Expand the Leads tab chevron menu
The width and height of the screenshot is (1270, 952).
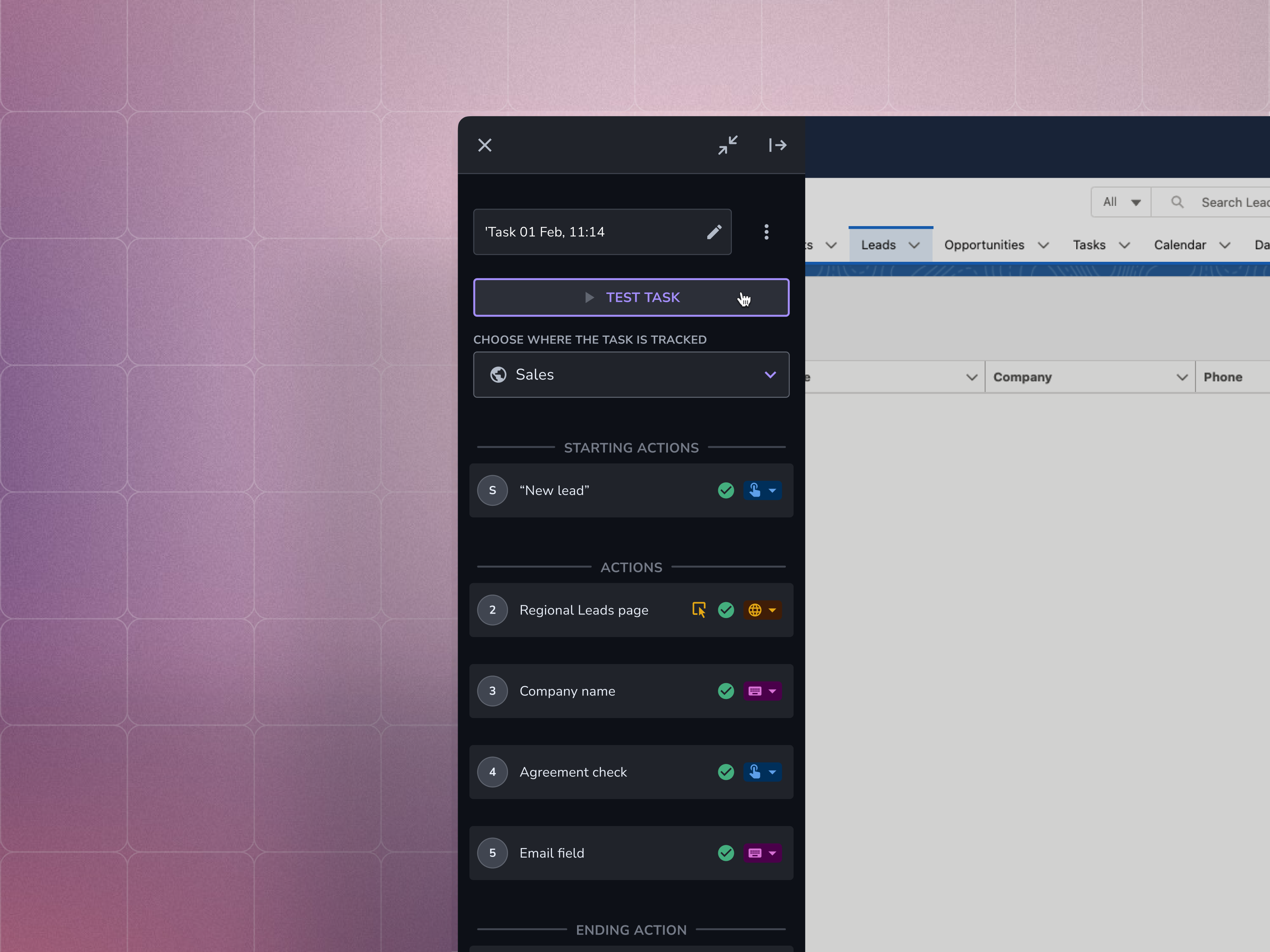click(914, 246)
